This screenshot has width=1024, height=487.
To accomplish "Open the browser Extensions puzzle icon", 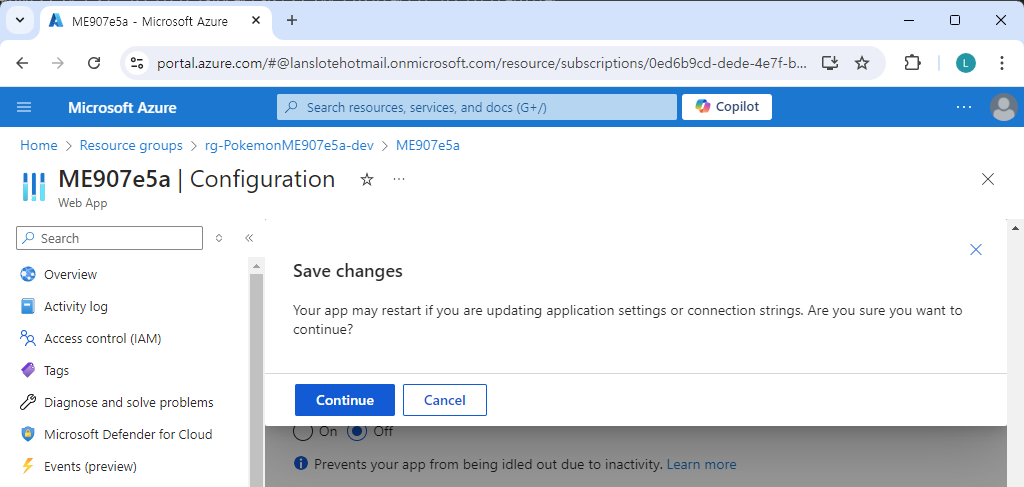I will pyautogui.click(x=912, y=63).
